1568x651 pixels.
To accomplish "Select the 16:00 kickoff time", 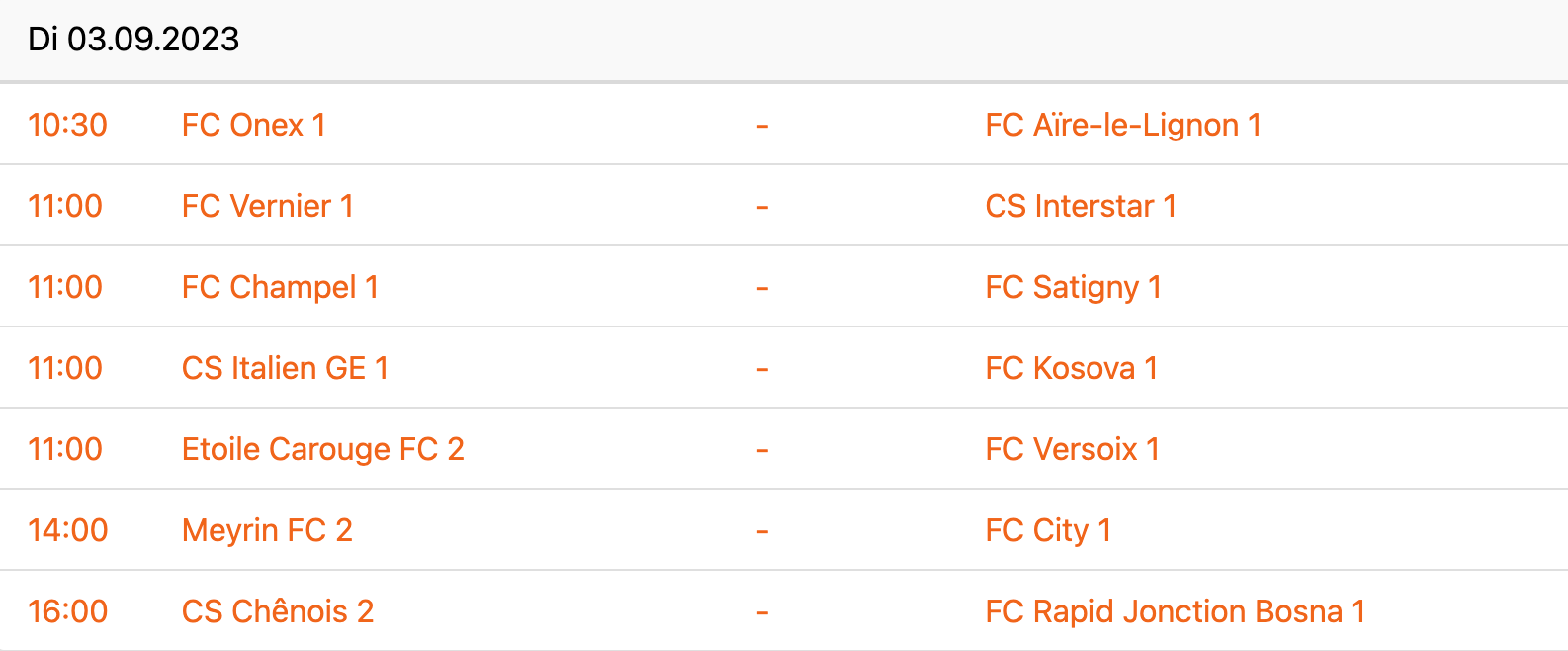I will point(67,611).
